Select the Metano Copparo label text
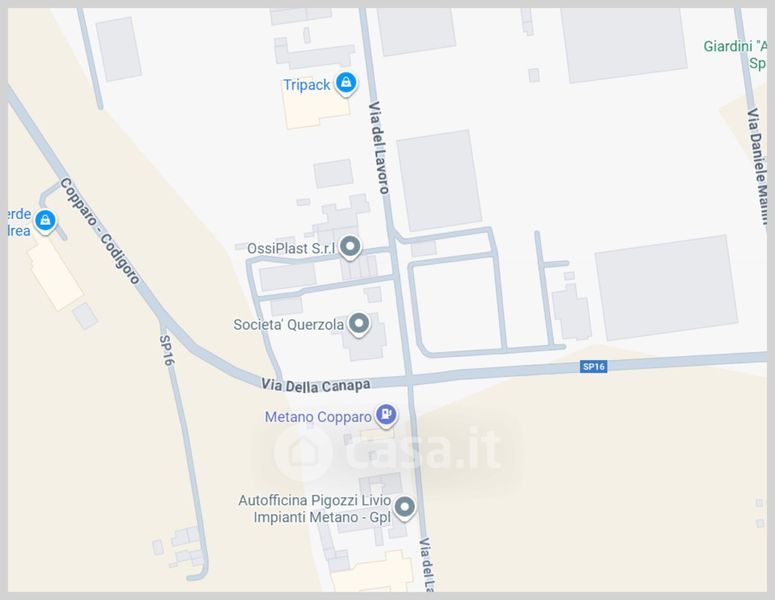775x600 pixels. 318,417
